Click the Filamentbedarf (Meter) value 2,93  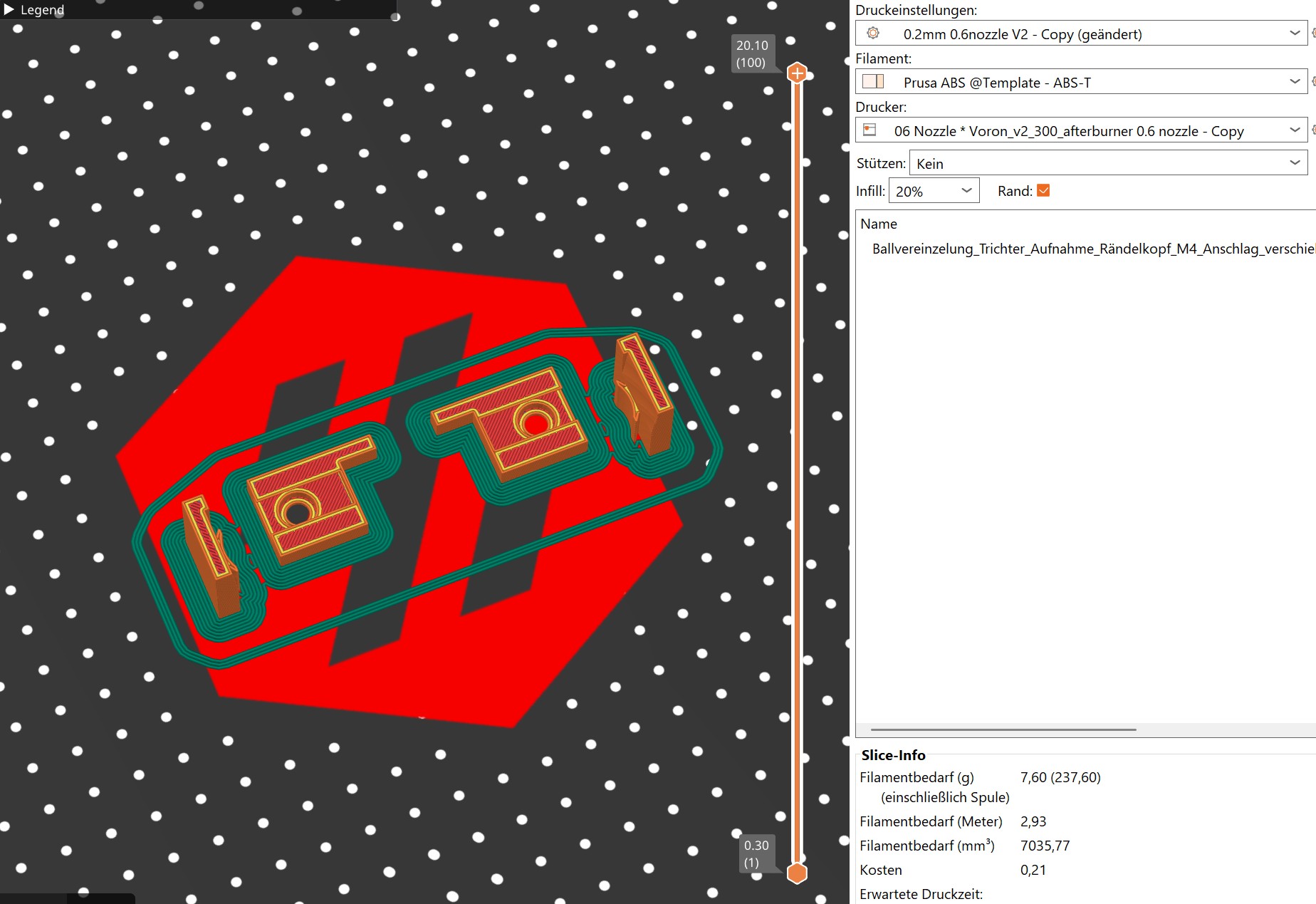point(1033,821)
